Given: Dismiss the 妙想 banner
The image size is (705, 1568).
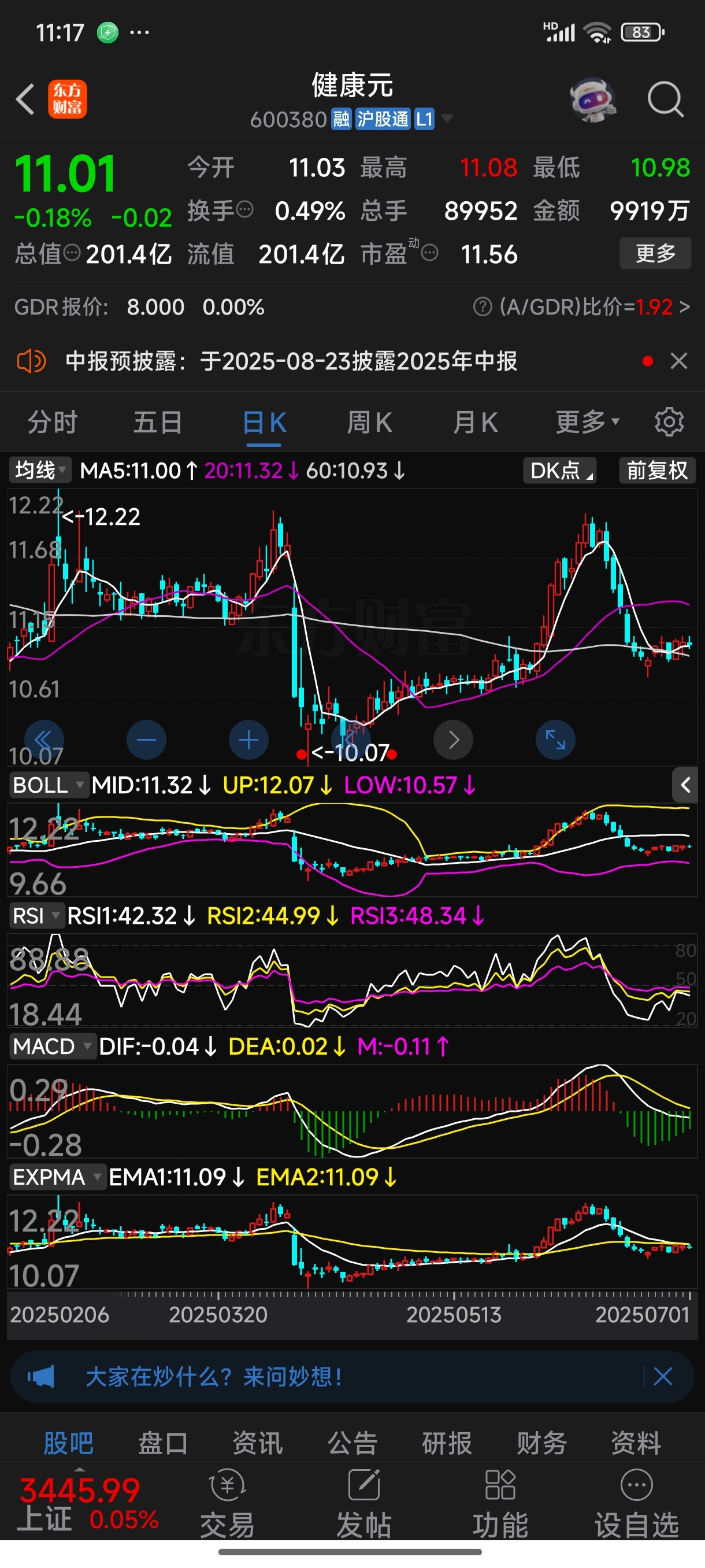Looking at the screenshot, I should (662, 1376).
